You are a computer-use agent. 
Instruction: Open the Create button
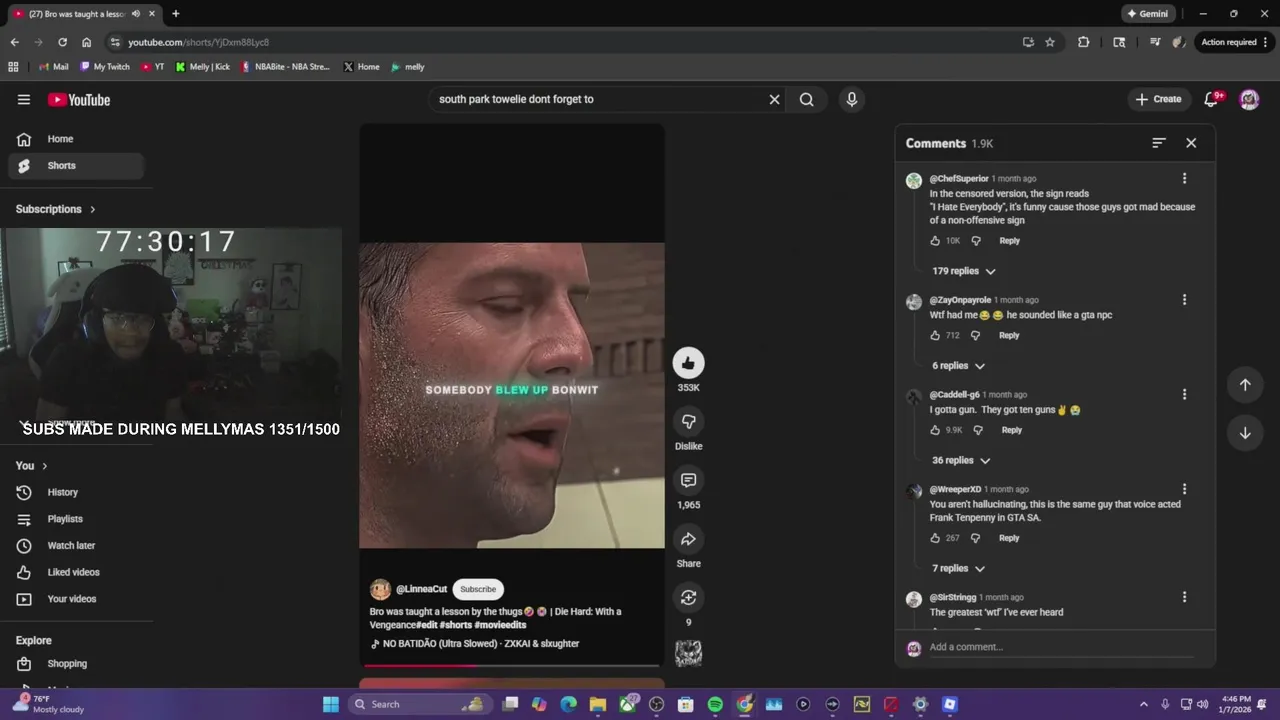click(1160, 99)
